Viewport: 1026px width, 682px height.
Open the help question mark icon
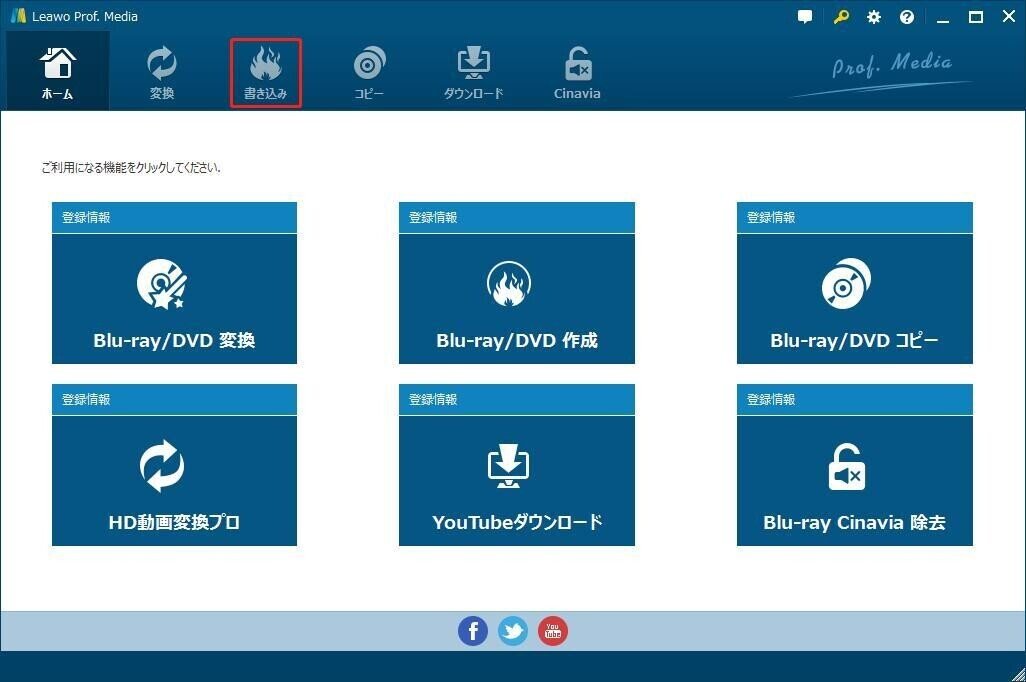pyautogui.click(x=906, y=16)
